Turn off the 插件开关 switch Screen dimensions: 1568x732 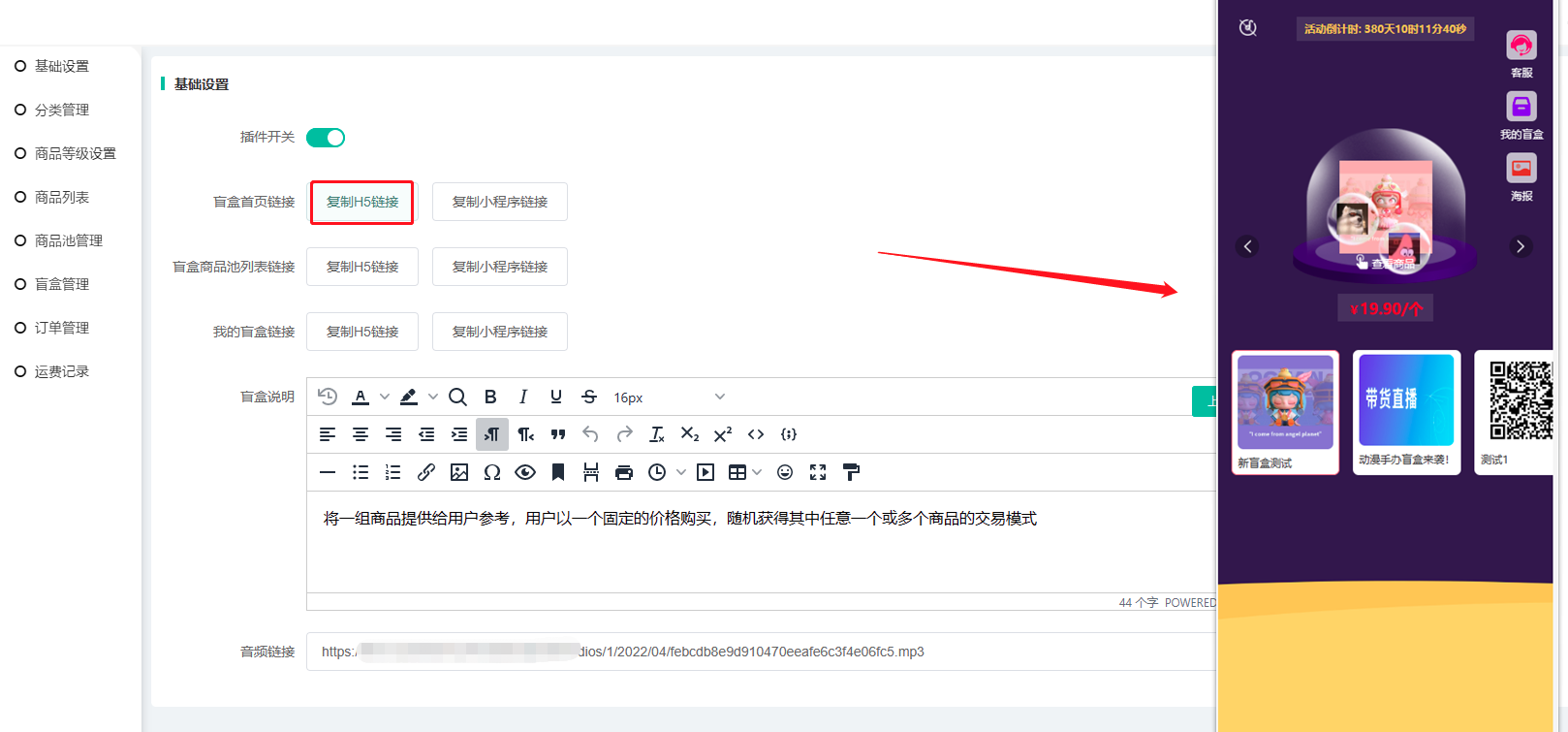coord(326,138)
